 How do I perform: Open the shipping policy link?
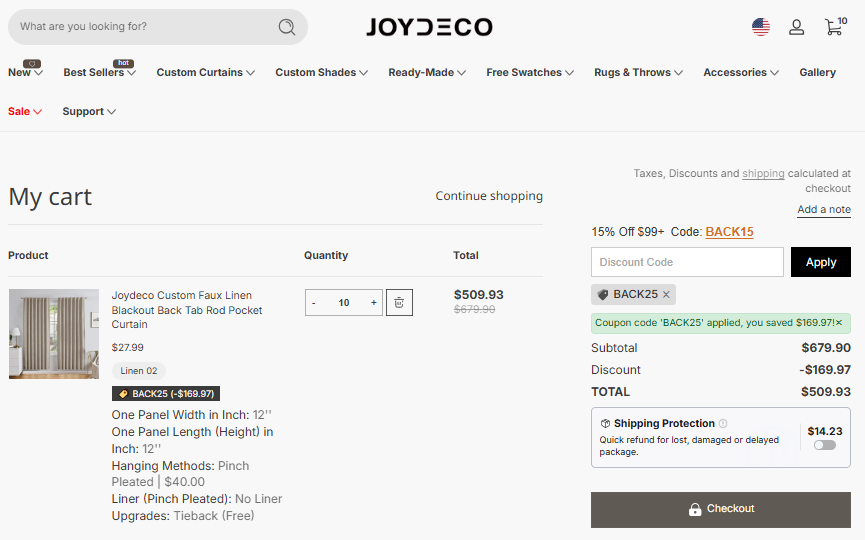coord(763,173)
